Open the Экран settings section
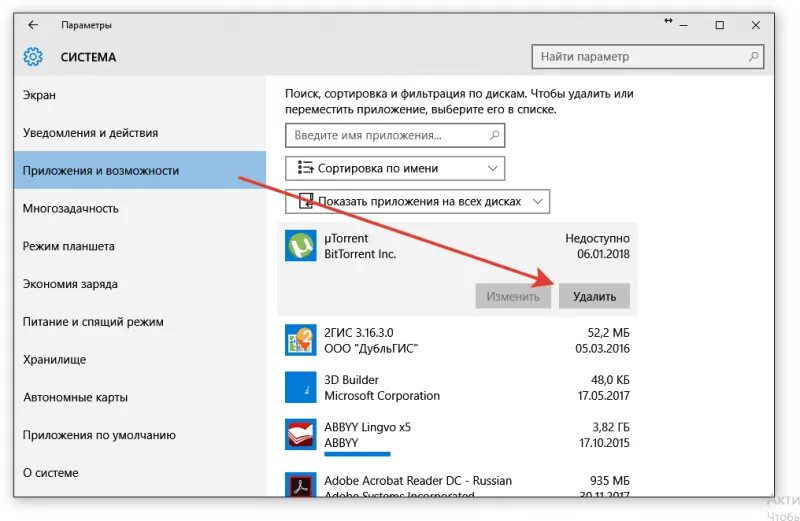This screenshot has width=800, height=521. pyautogui.click(x=140, y=95)
